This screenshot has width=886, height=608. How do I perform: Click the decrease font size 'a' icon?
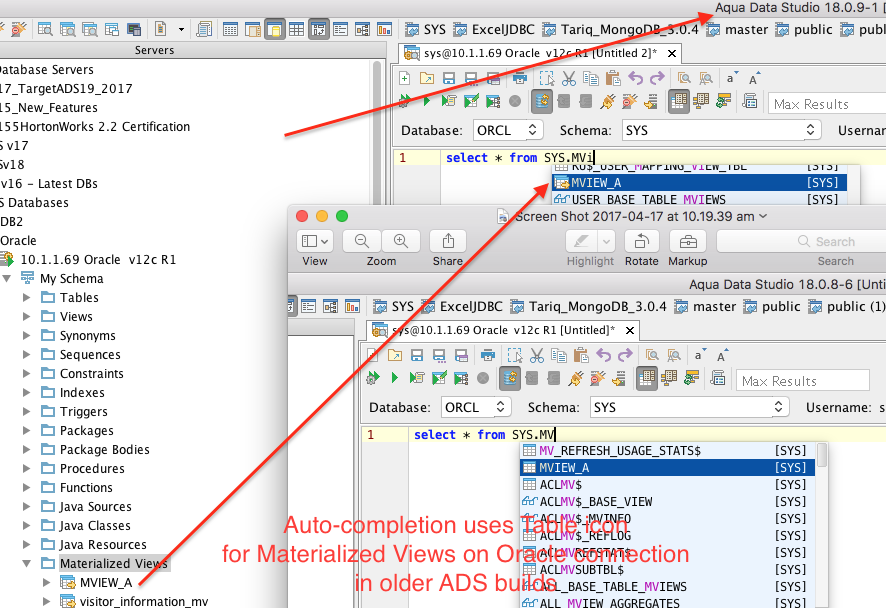pos(731,78)
